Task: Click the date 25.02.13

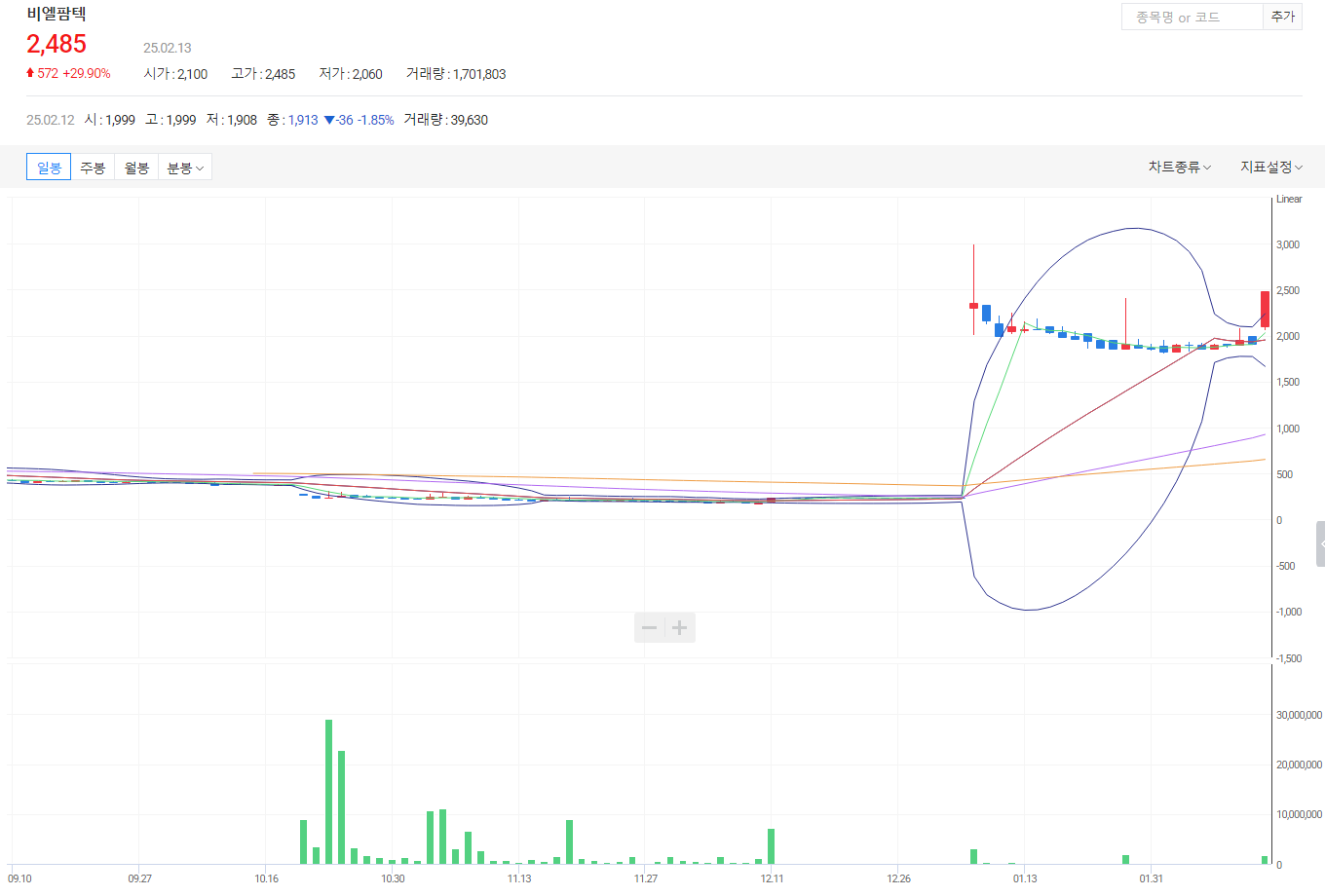Action: (168, 48)
